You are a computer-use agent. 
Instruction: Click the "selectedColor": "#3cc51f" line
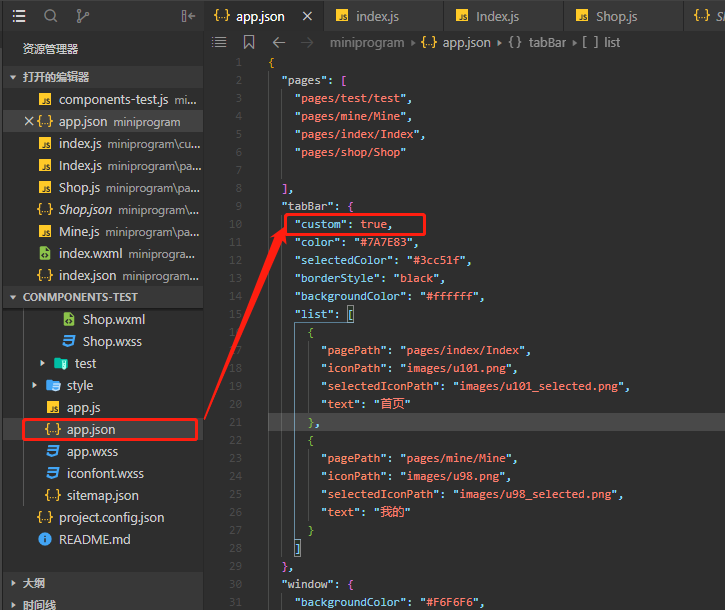tap(383, 260)
